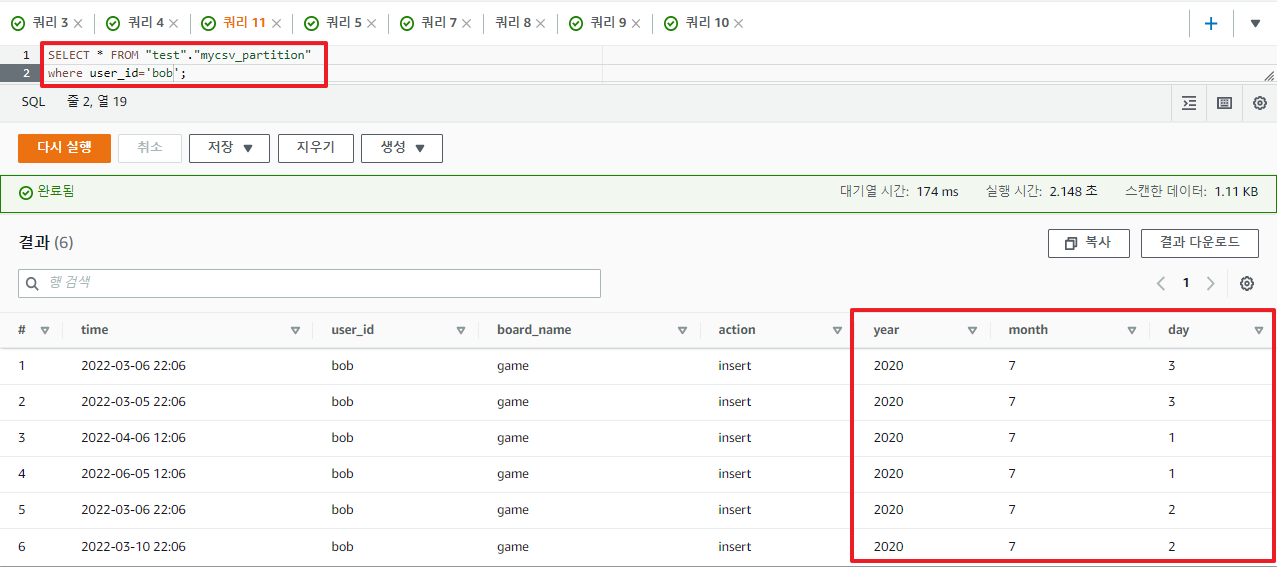
Task: Click the editor resize grip corner
Action: tap(1269, 75)
